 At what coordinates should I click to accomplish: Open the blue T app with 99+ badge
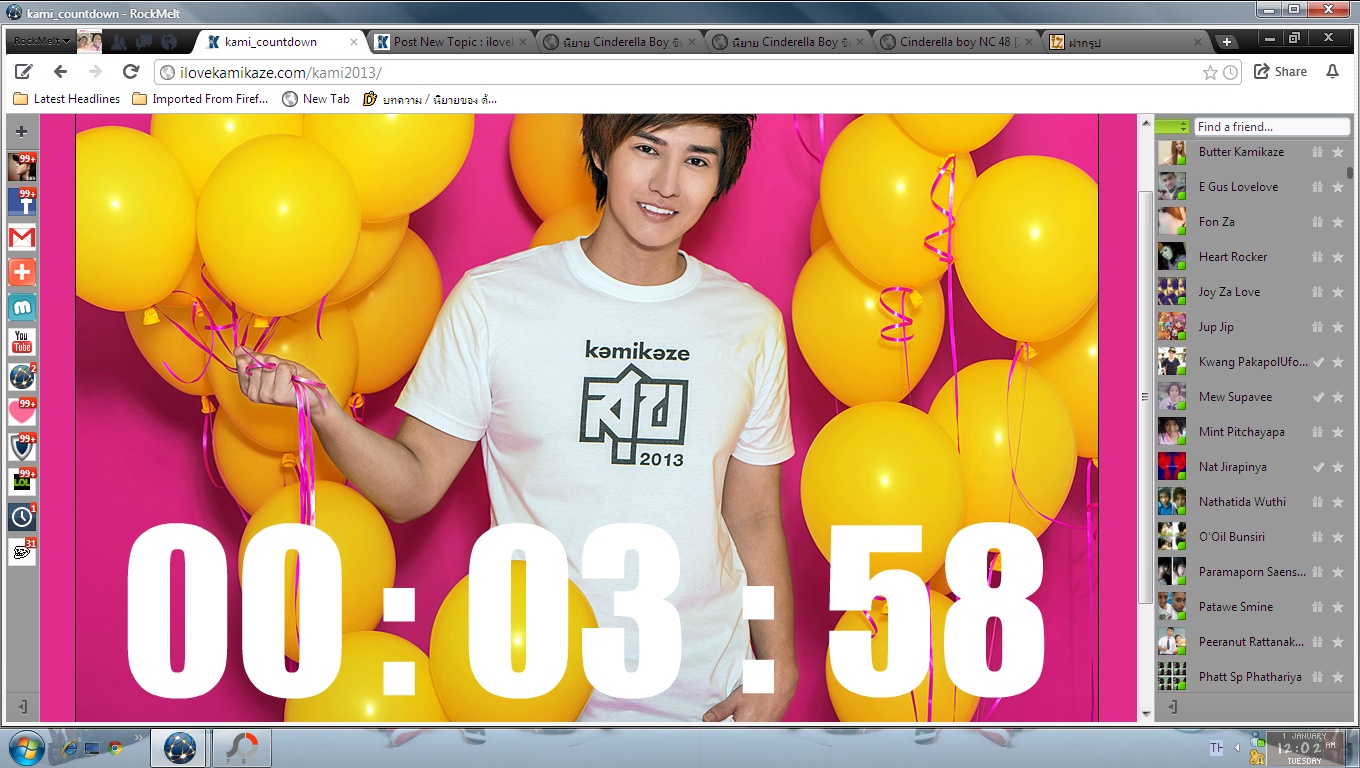[x=22, y=202]
